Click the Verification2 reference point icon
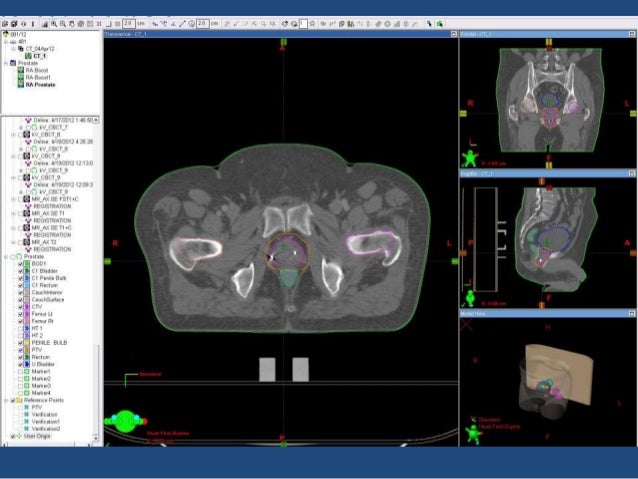Image resolution: width=638 pixels, height=479 pixels. click(x=27, y=429)
